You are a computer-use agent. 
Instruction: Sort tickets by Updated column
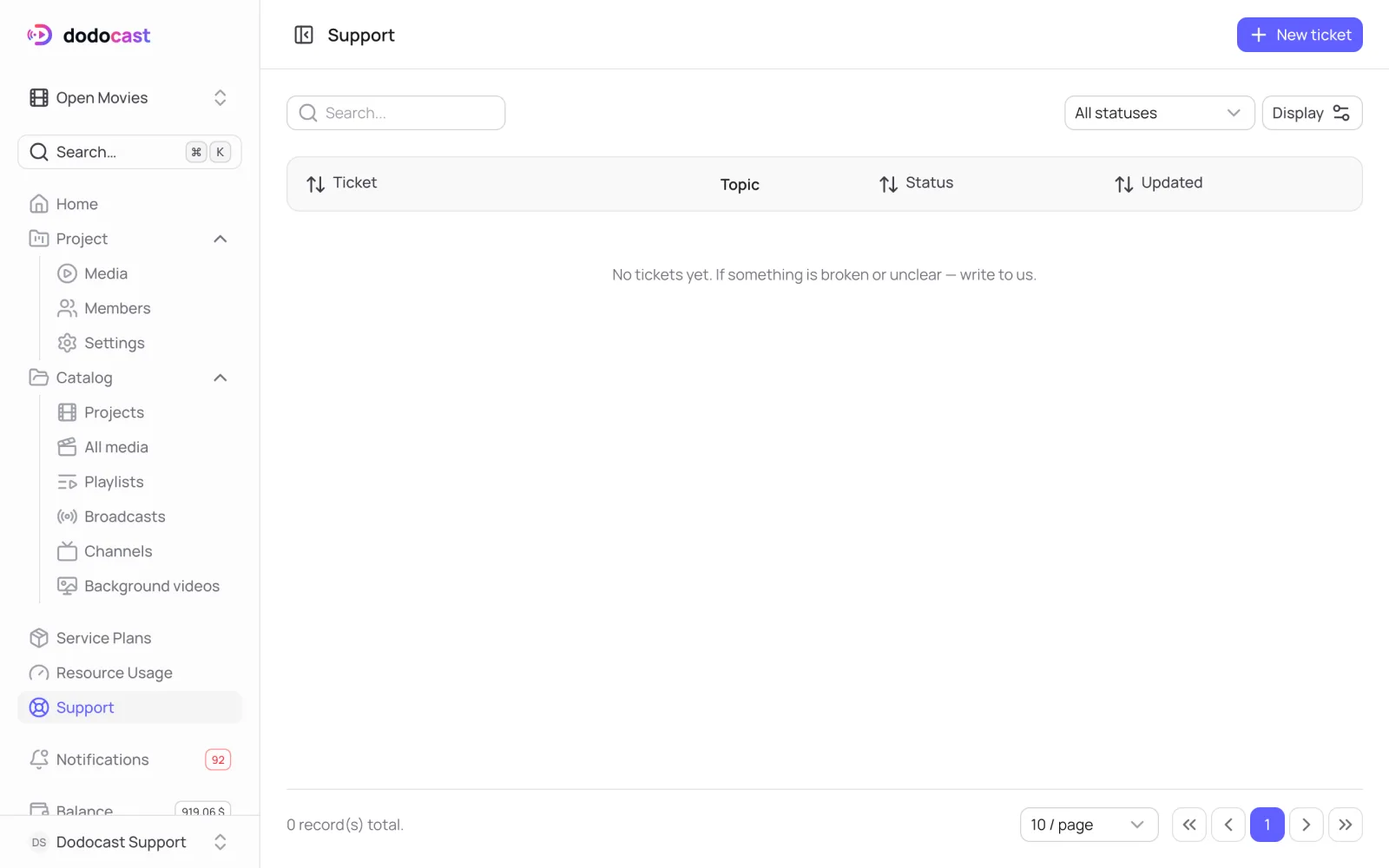(x=1158, y=183)
